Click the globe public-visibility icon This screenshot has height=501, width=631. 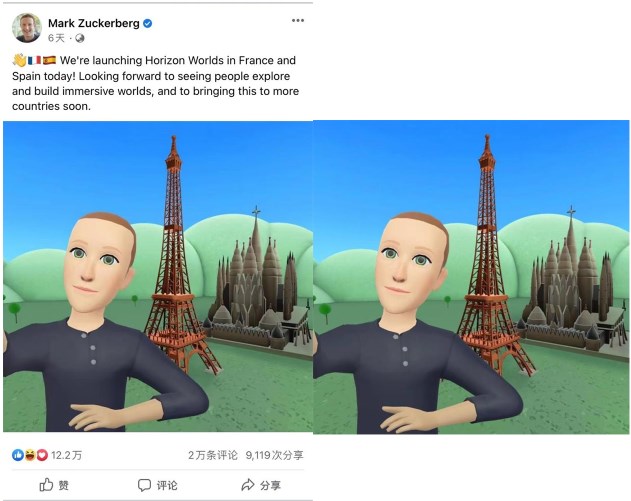click(x=80, y=38)
